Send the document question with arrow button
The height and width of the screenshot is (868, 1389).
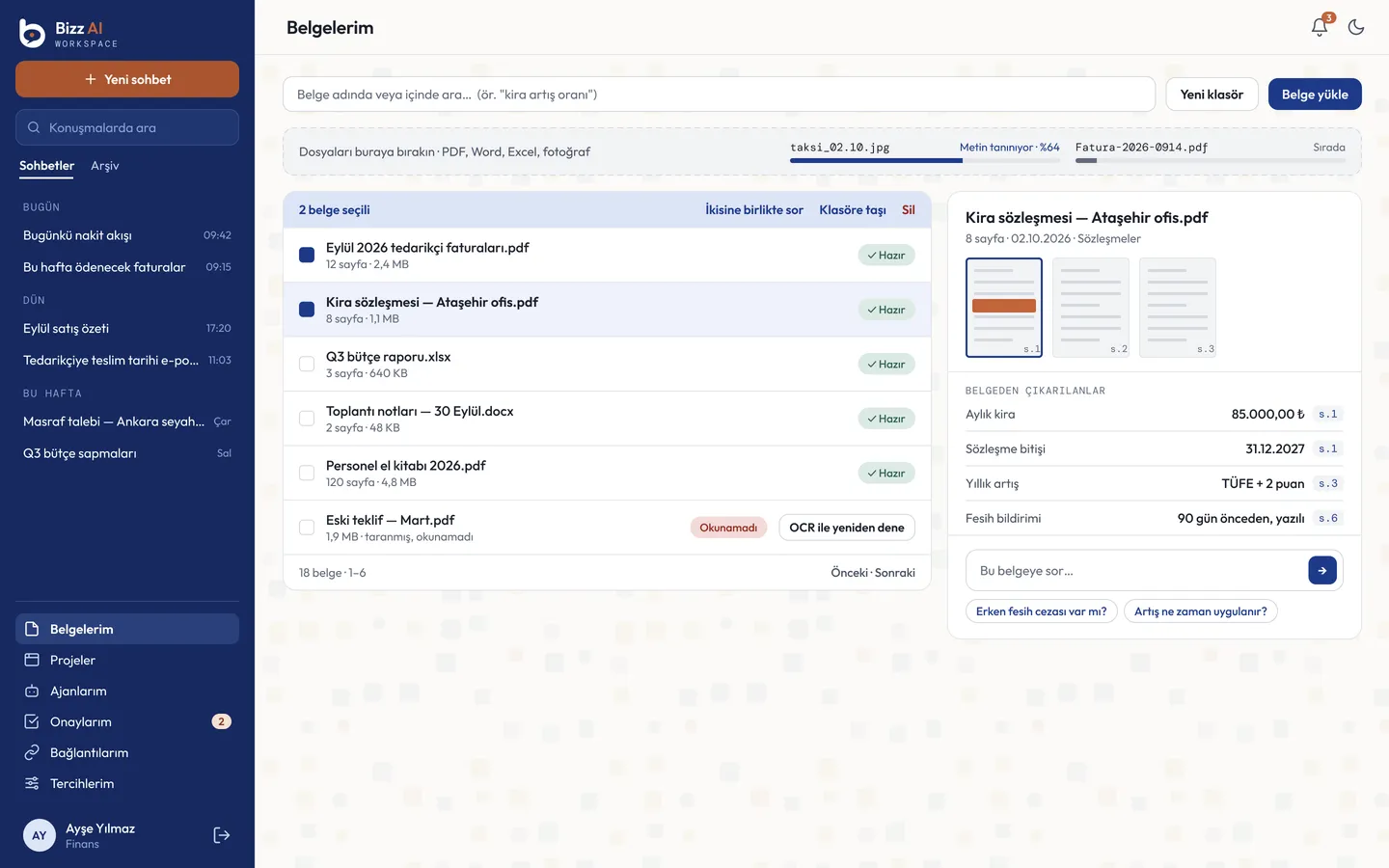[1322, 570]
